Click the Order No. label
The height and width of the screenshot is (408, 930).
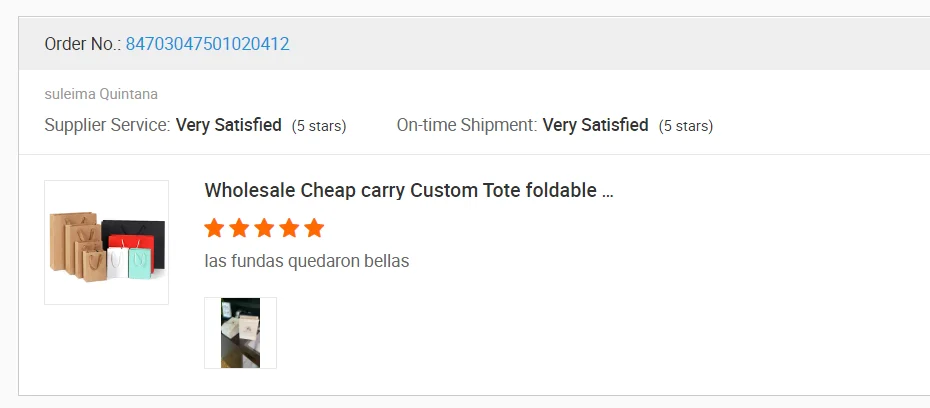point(82,44)
